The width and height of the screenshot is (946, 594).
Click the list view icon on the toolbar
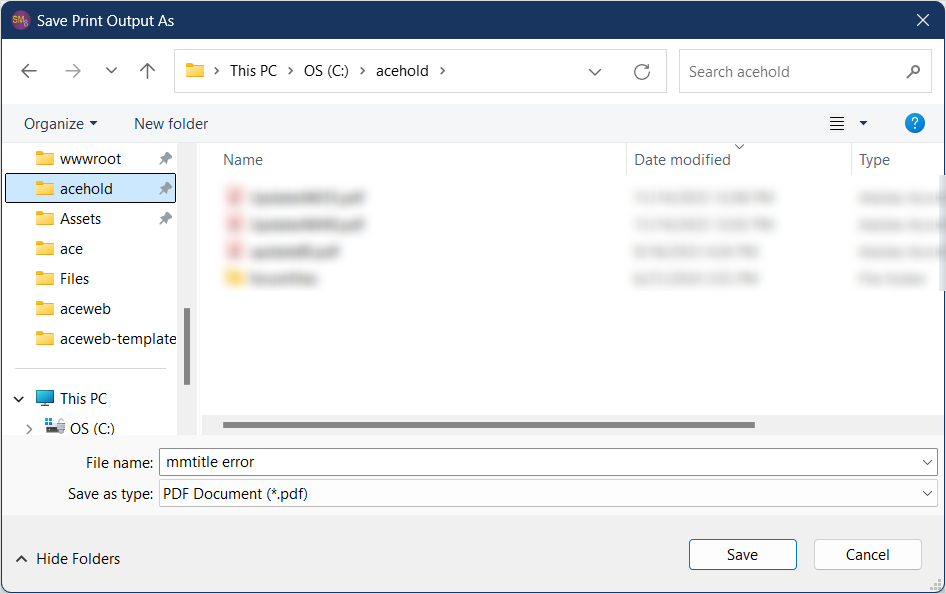tap(836, 123)
